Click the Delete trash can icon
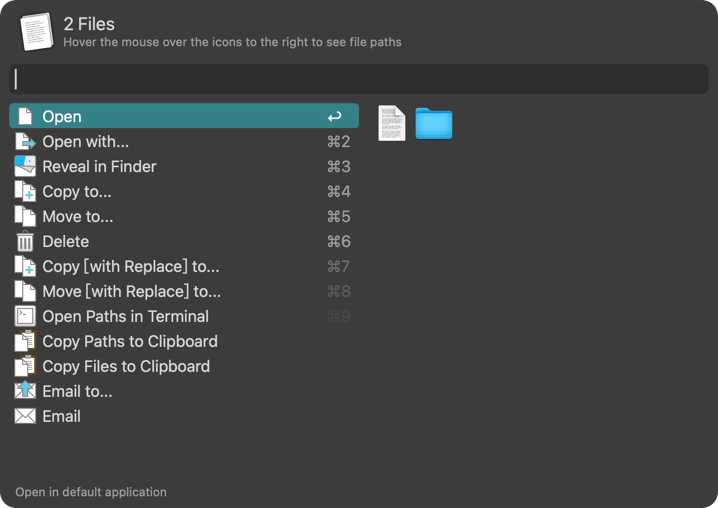 click(25, 242)
